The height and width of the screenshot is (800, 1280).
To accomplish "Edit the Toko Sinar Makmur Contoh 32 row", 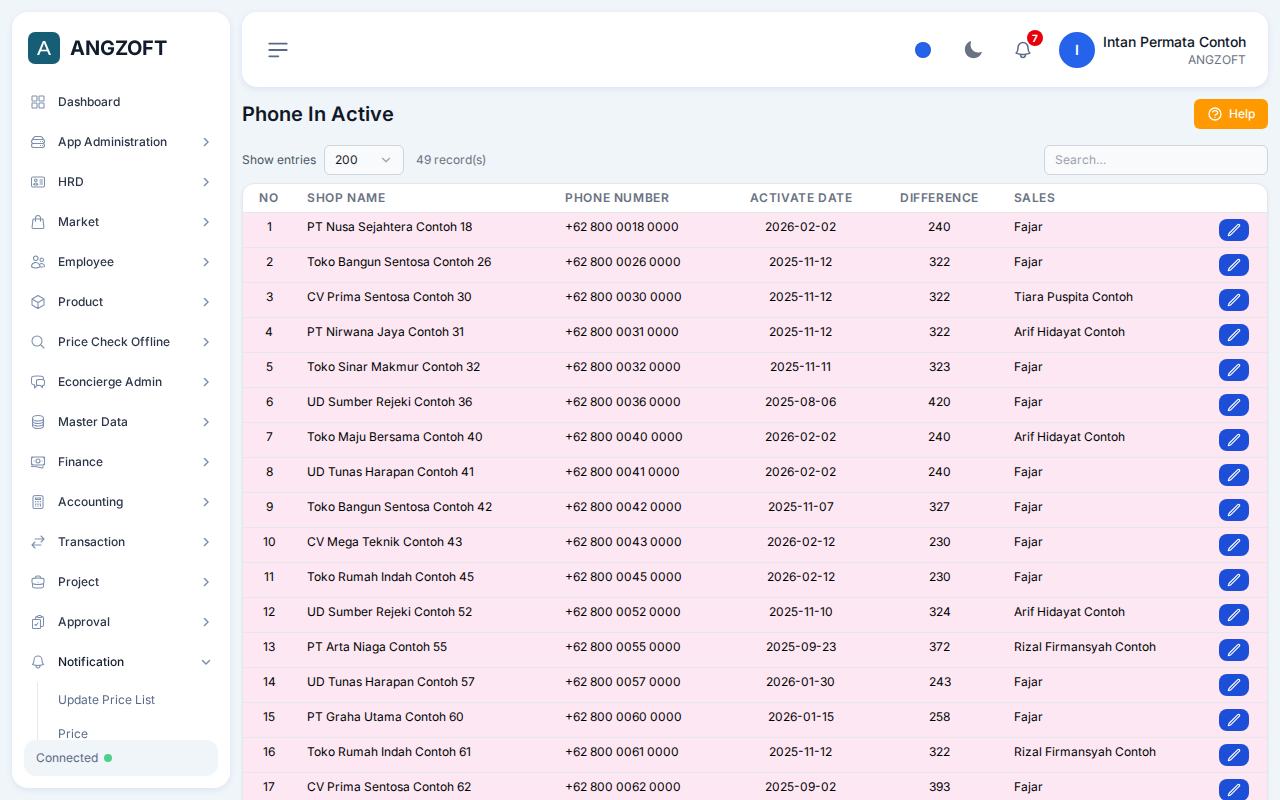I will pyautogui.click(x=1234, y=370).
